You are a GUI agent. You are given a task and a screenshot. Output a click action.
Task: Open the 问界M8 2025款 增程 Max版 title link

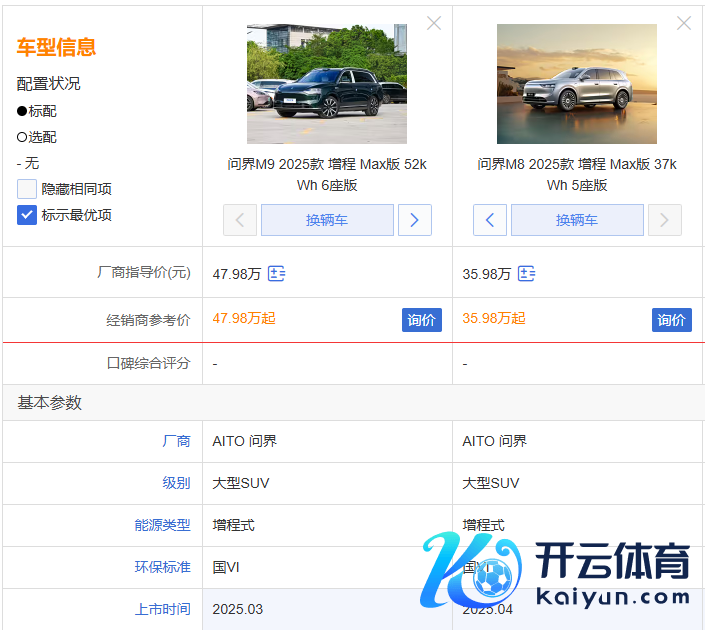pos(577,174)
